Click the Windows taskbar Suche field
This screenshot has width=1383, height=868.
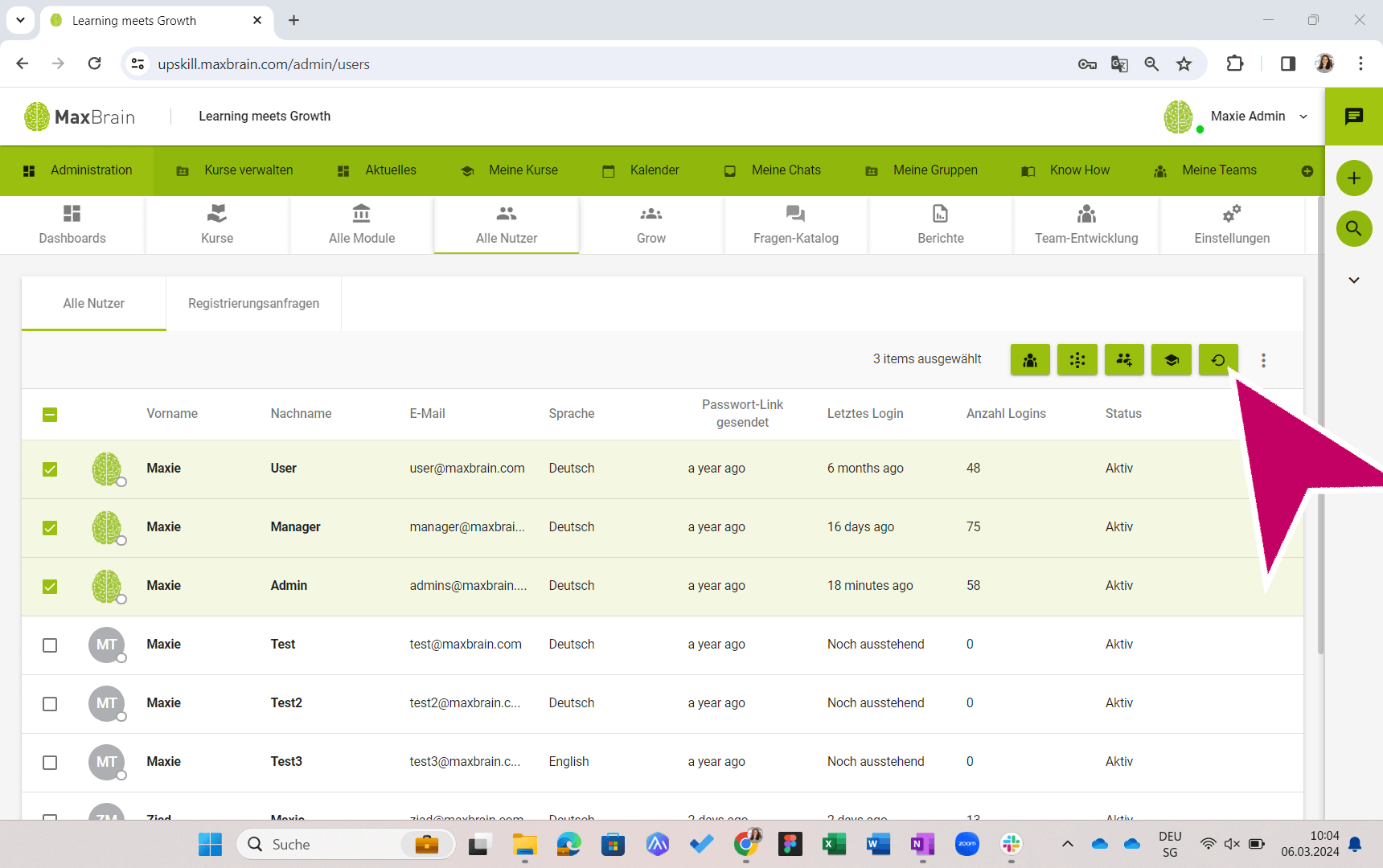[346, 844]
